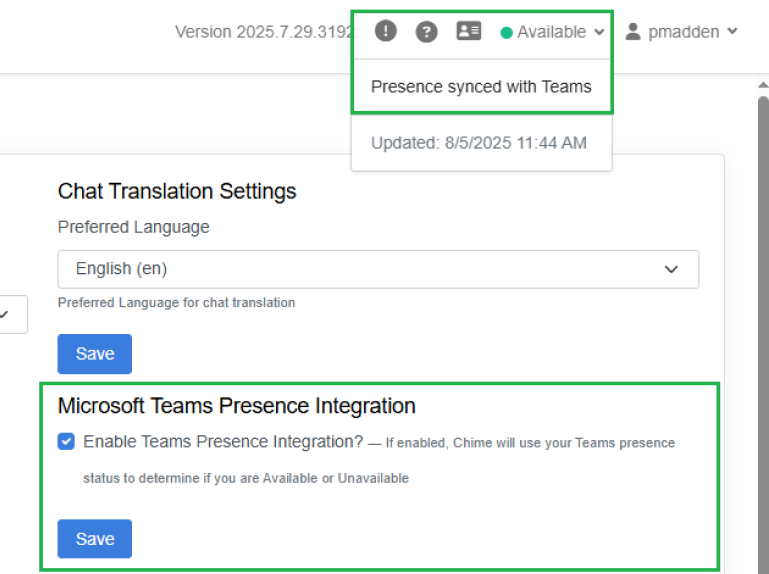The width and height of the screenshot is (769, 574).
Task: Save the Microsoft Teams Presence Integration setting
Action: coord(95,539)
